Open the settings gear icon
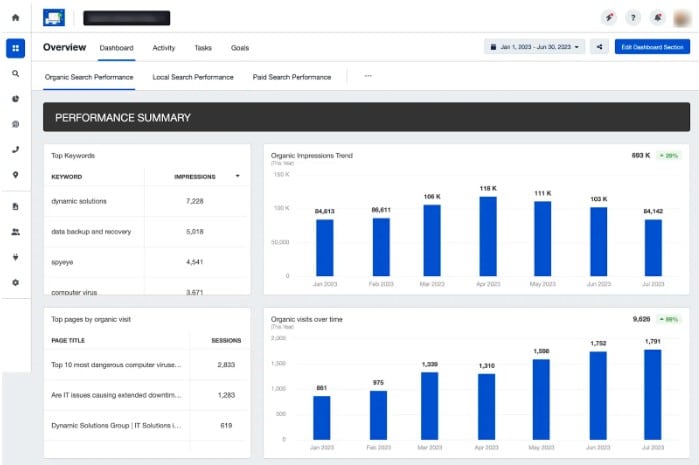 pyautogui.click(x=15, y=283)
